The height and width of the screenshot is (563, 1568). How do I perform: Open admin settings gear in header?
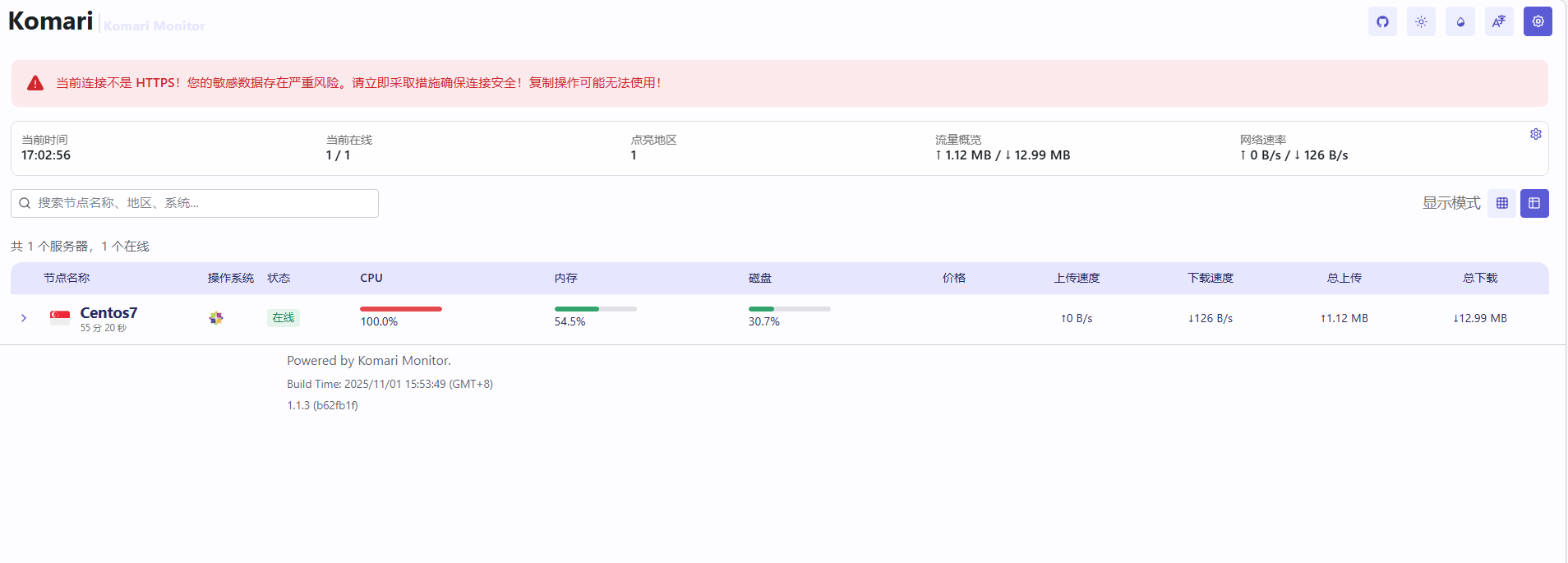tap(1538, 22)
